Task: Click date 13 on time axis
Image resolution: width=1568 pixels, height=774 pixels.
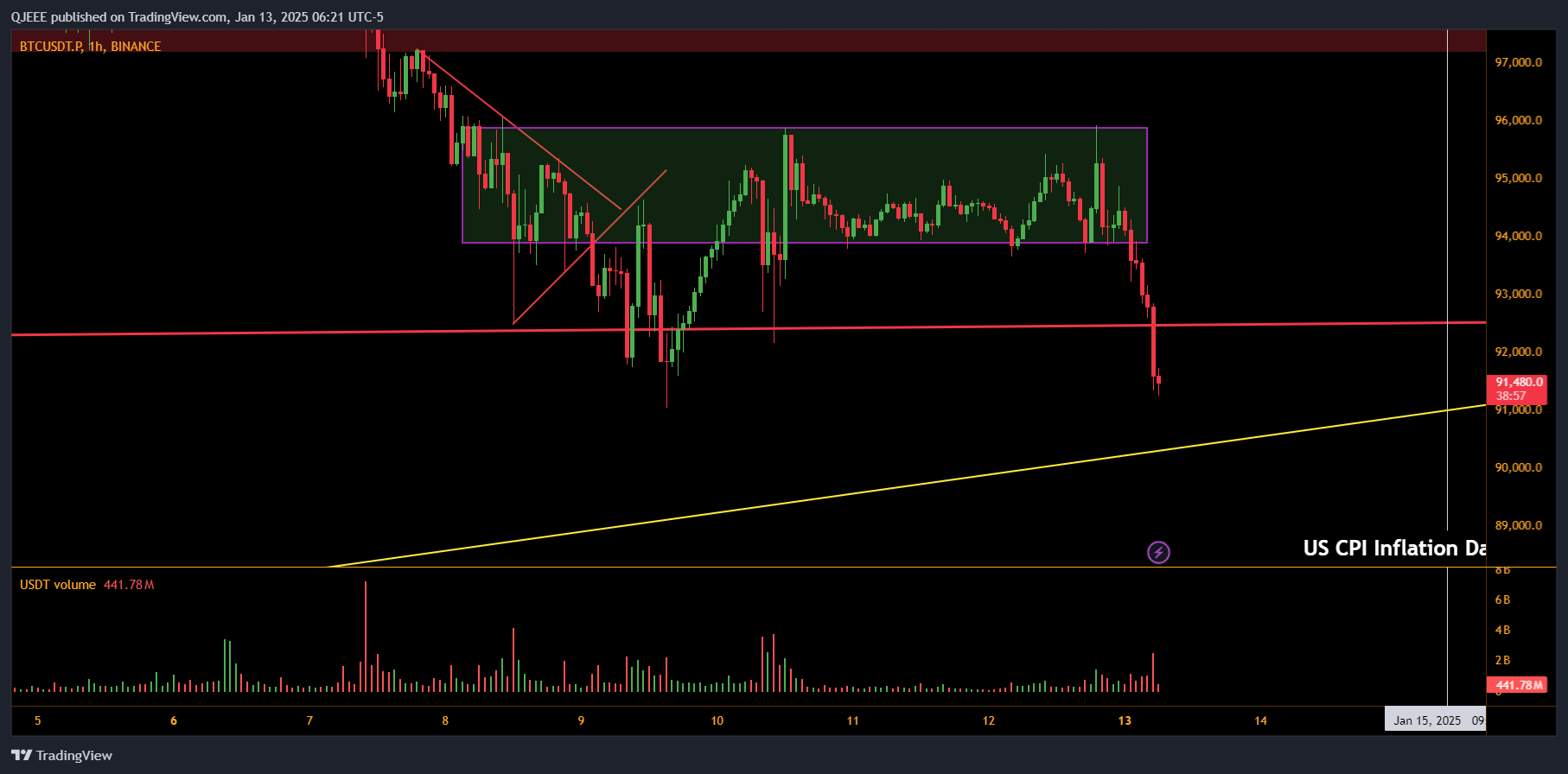Action: 1125,720
